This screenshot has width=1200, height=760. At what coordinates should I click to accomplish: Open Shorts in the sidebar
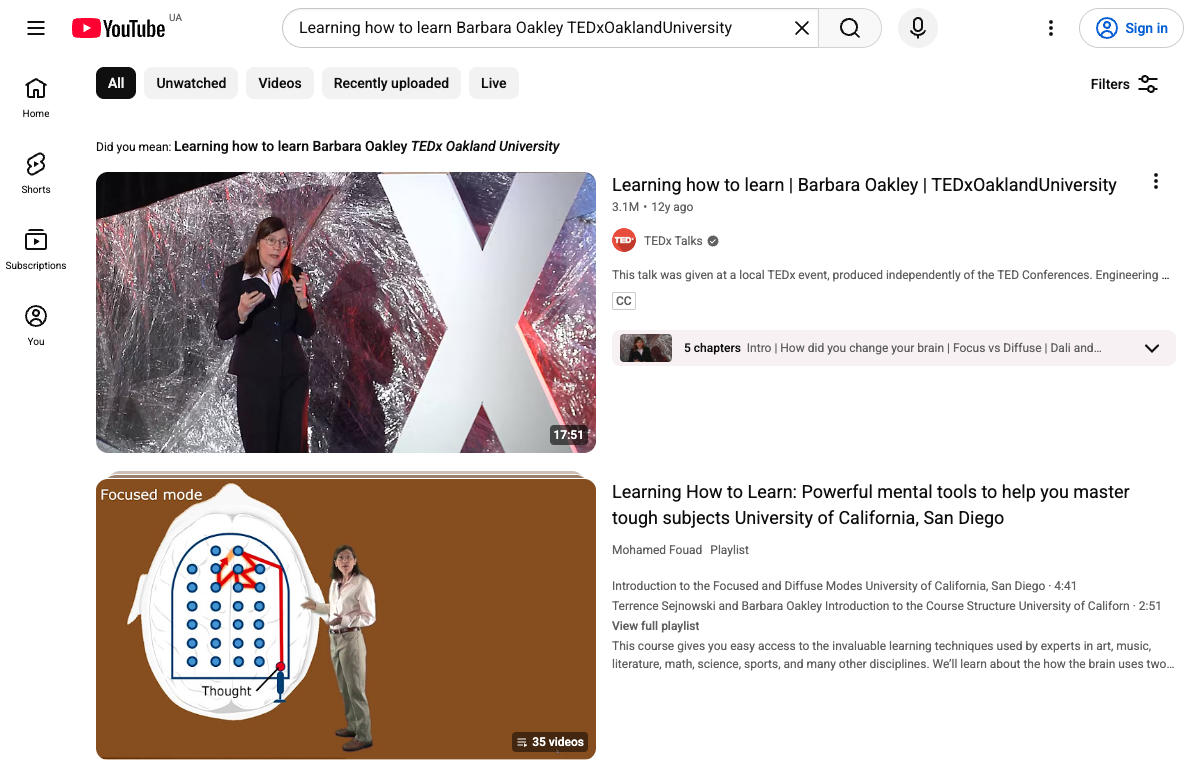coord(36,174)
